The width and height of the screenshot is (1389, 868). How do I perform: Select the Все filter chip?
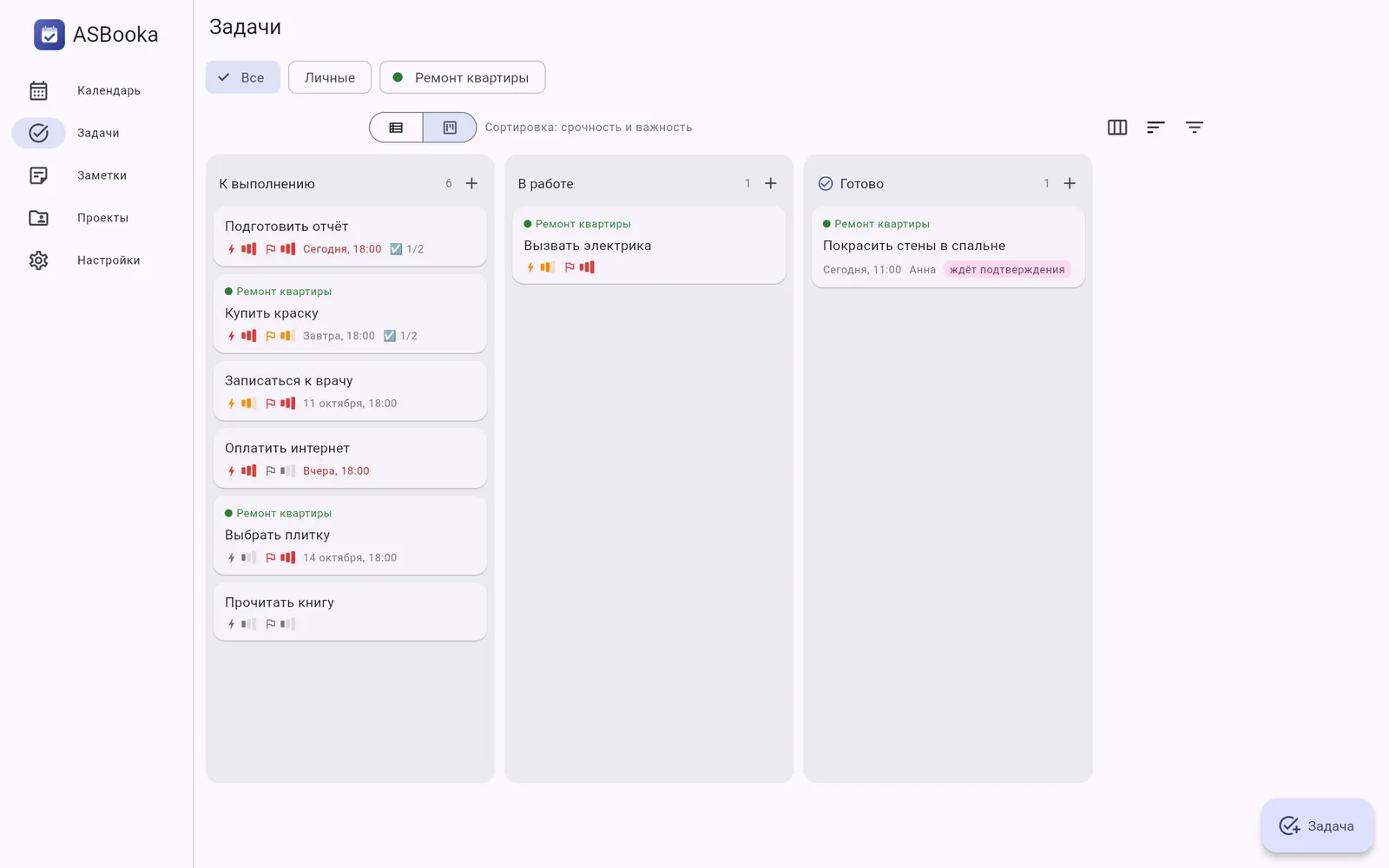tap(242, 77)
